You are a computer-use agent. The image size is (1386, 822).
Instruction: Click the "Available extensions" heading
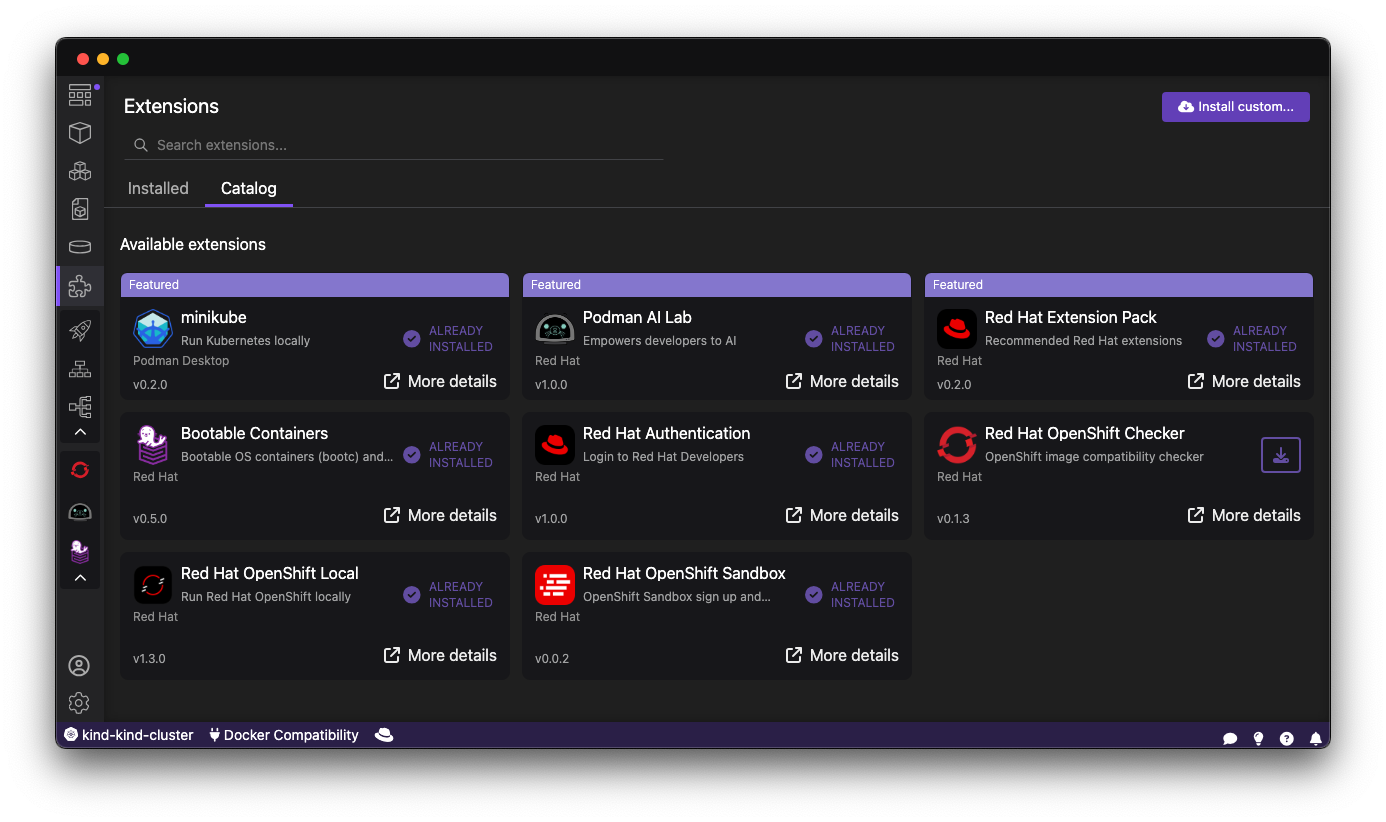click(193, 244)
